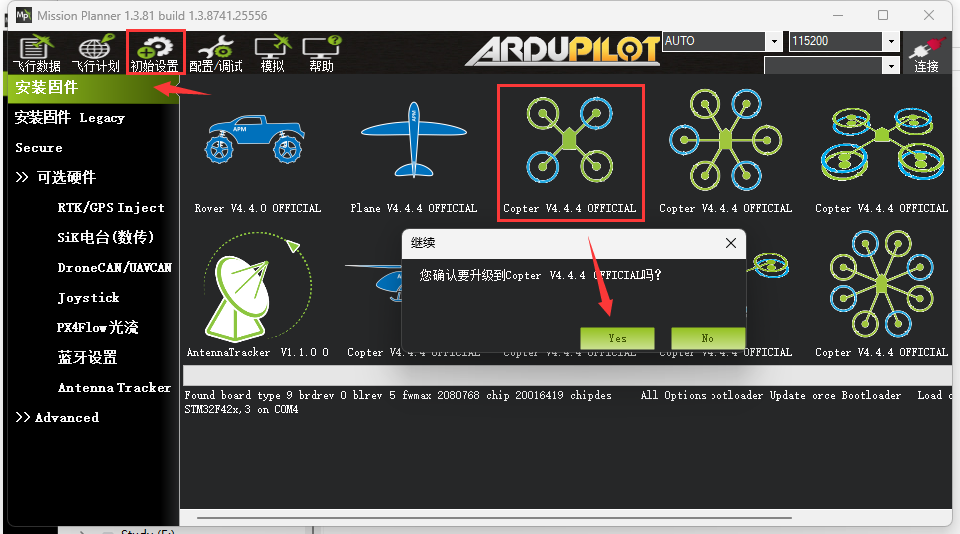Decline the upgrade by clicking No
Viewport: 960px width, 534px height.
tap(708, 338)
